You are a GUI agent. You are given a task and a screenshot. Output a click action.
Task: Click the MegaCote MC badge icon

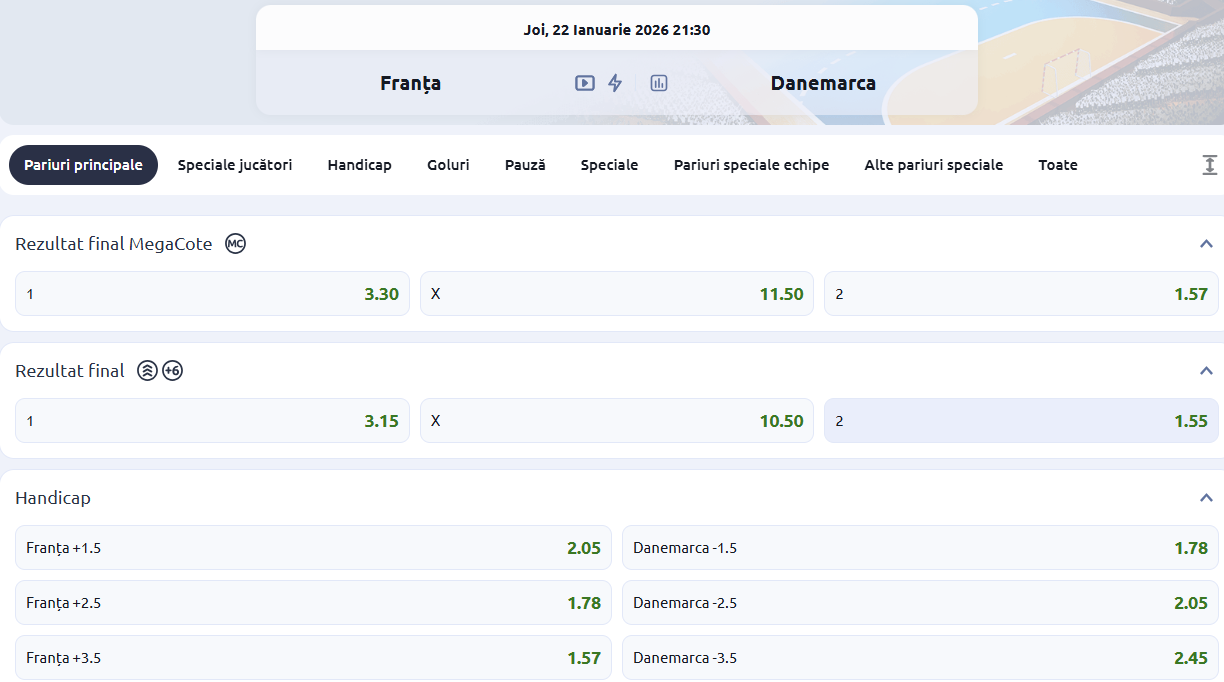(x=235, y=243)
